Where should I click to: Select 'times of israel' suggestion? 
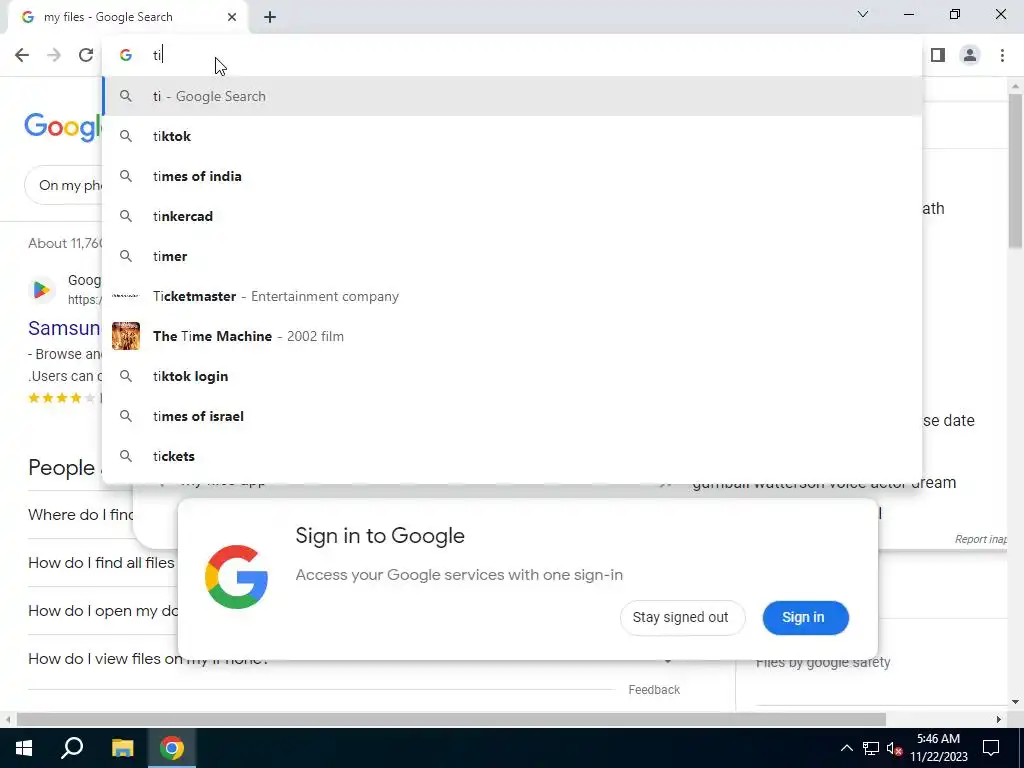(512, 416)
